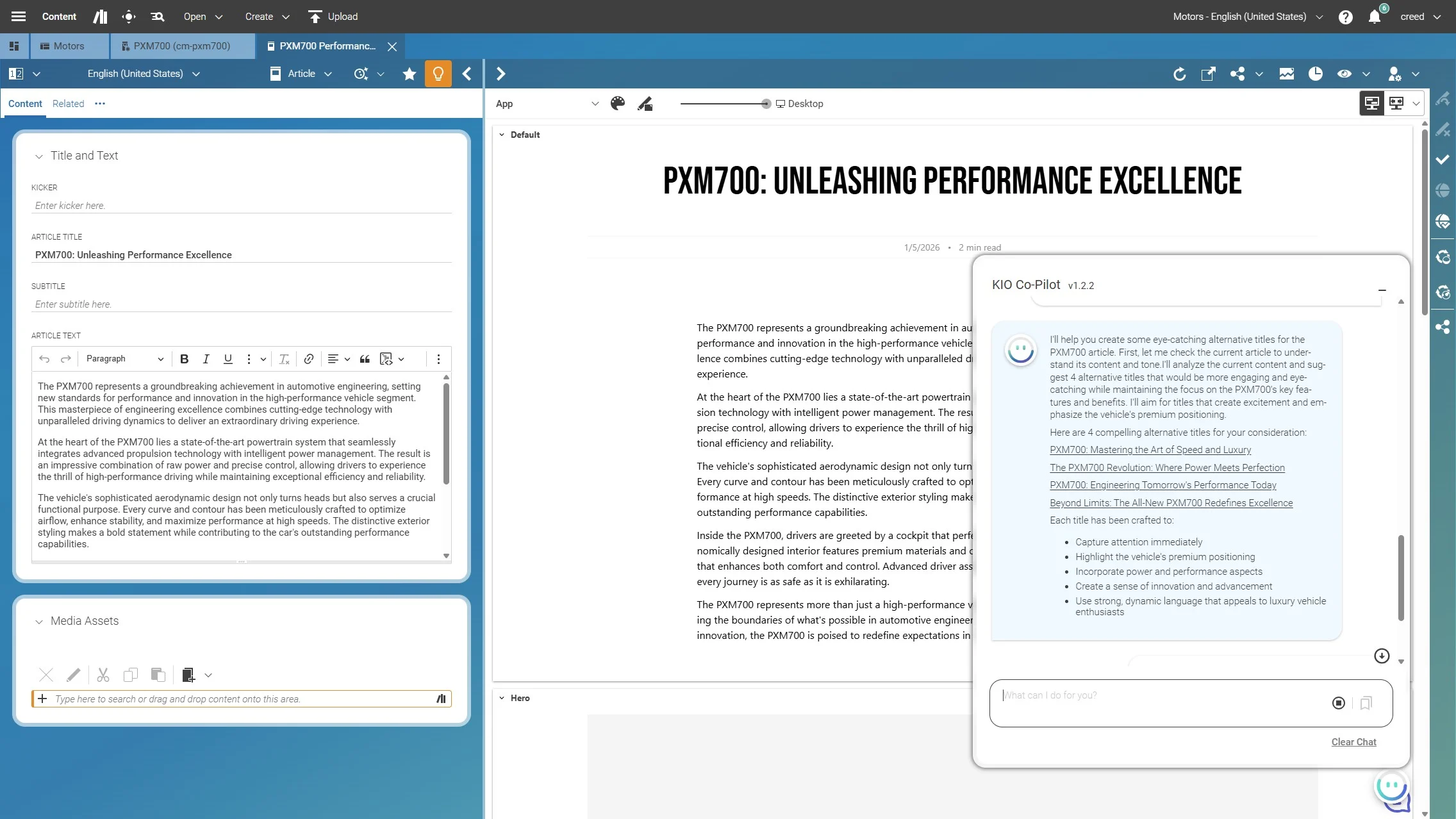Click the block quote icon
Viewport: 1456px width, 819px height.
click(x=365, y=359)
